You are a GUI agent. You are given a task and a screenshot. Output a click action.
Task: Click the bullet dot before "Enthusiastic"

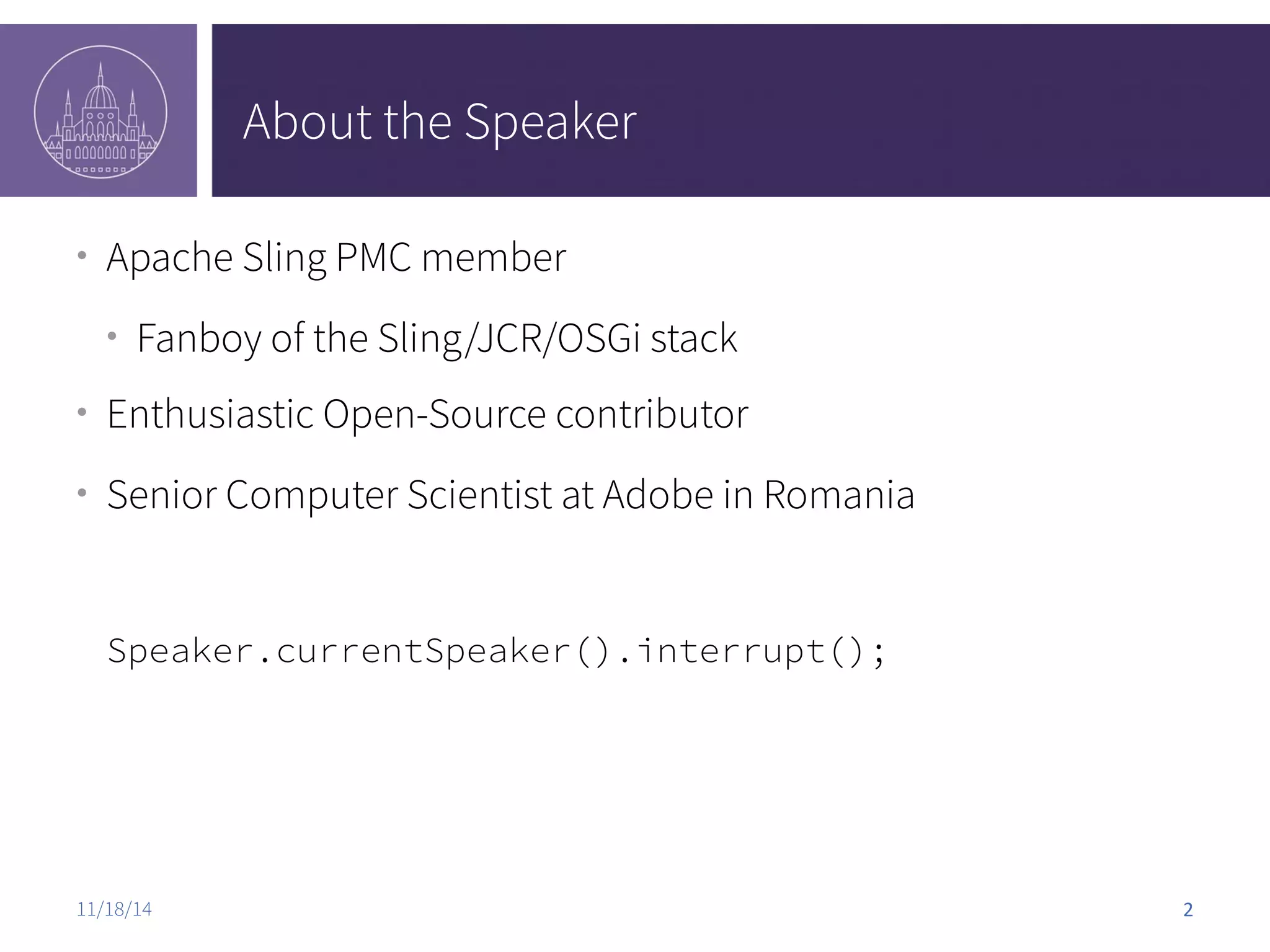(82, 412)
